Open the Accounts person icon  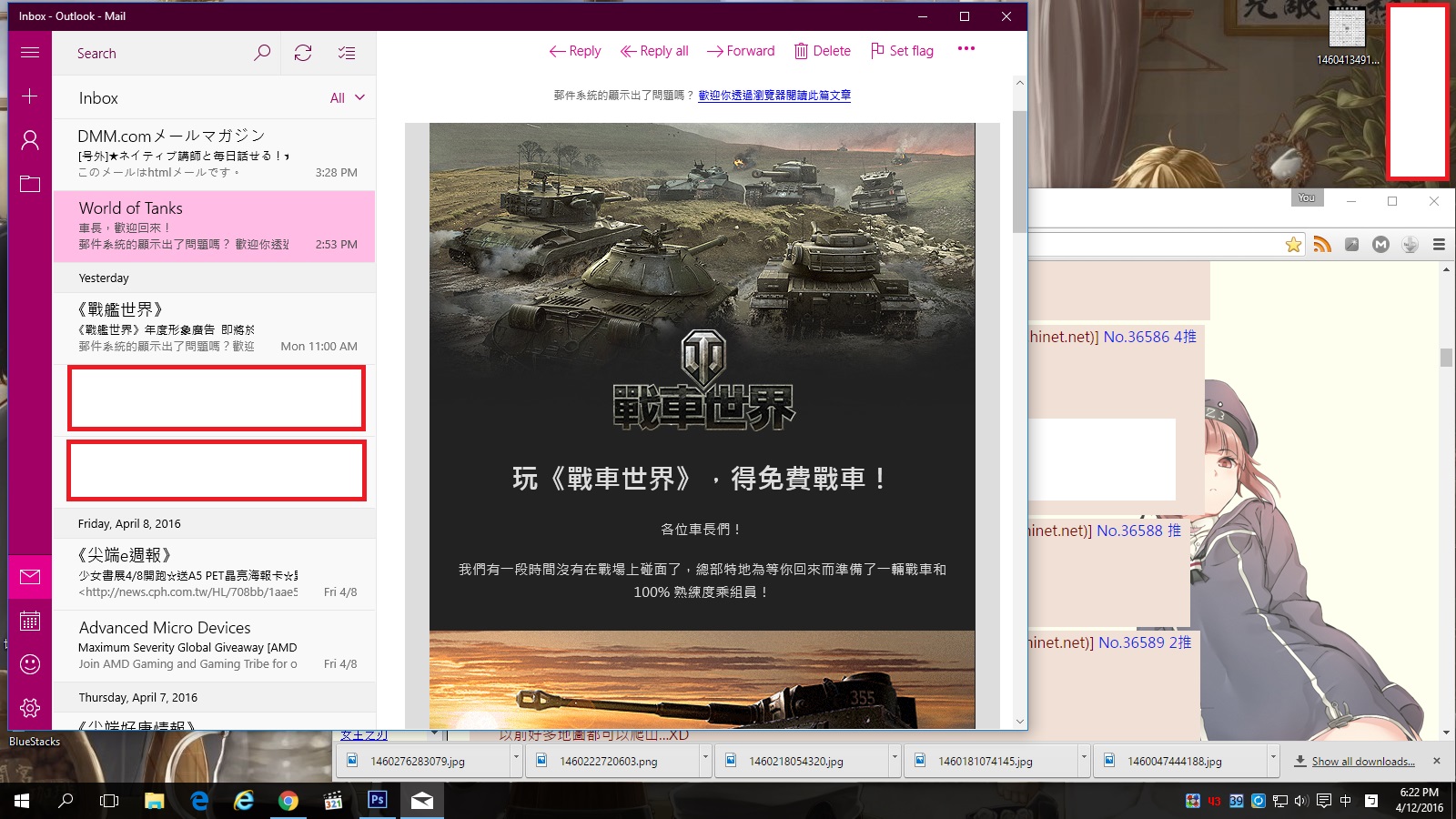click(x=30, y=140)
